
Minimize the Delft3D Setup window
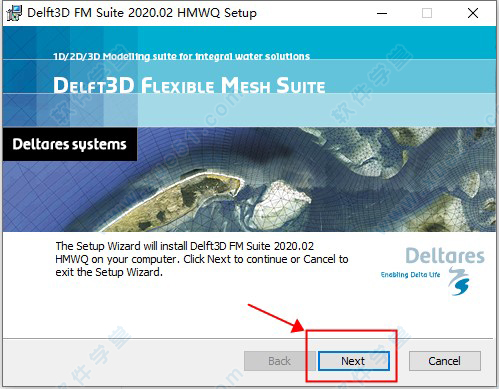click(382, 13)
